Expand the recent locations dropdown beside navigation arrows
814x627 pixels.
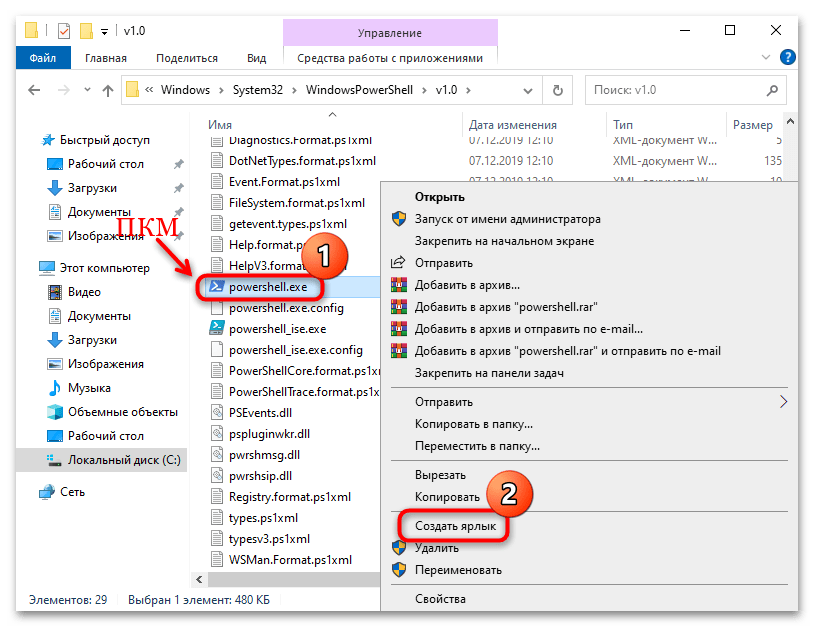coord(88,90)
